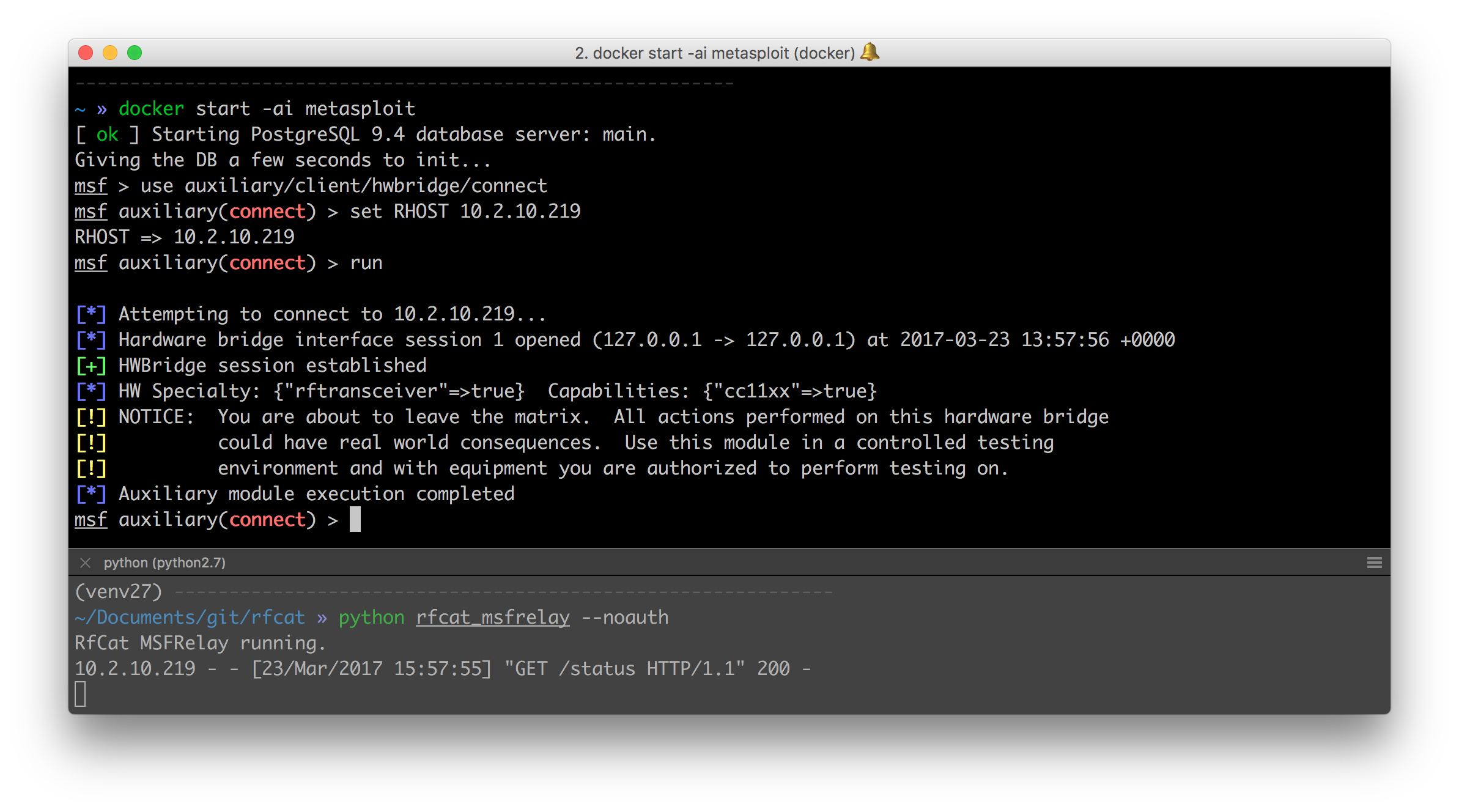Image resolution: width=1459 pixels, height=812 pixels.
Task: Click the auxiliary/client/hwbridge/connect module path
Action: click(366, 186)
